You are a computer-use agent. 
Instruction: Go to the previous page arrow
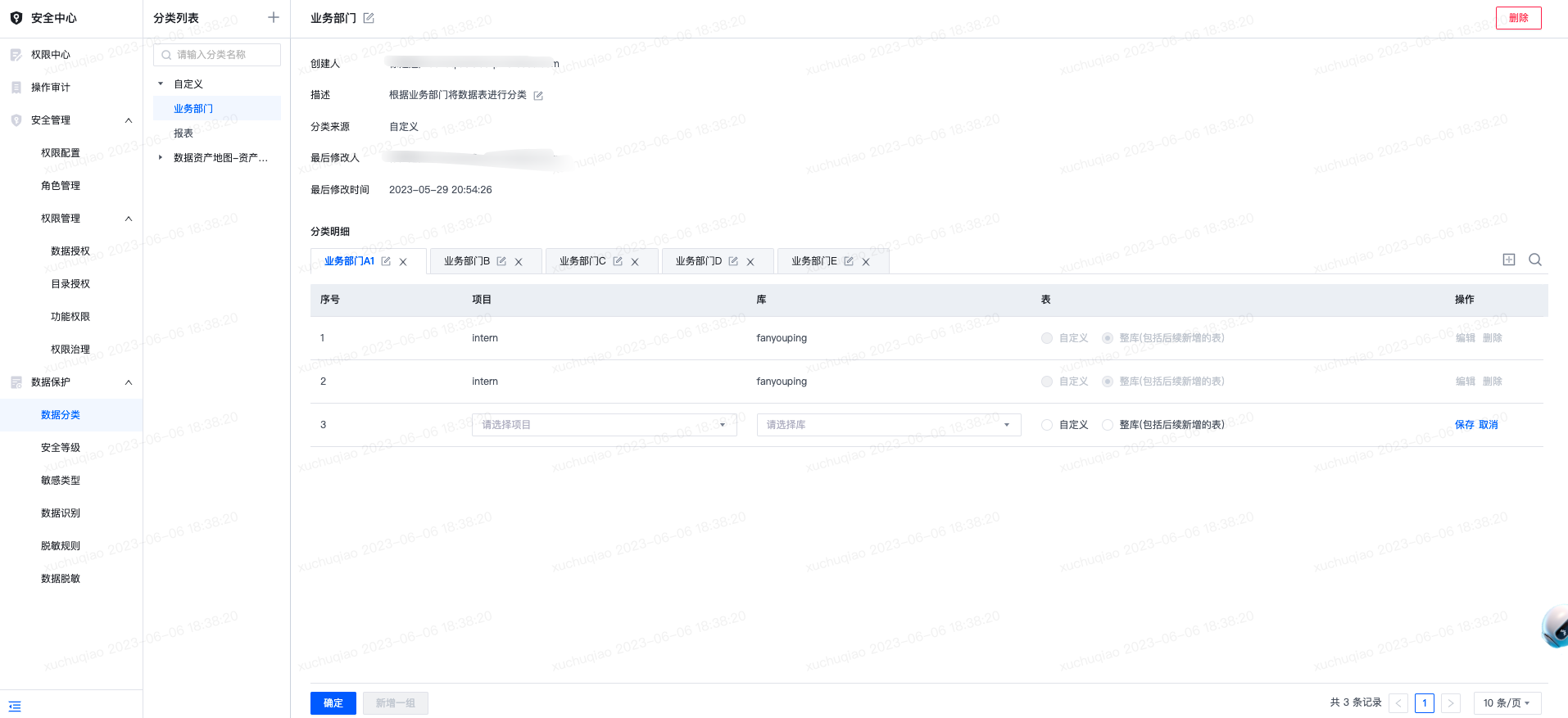tap(1398, 703)
